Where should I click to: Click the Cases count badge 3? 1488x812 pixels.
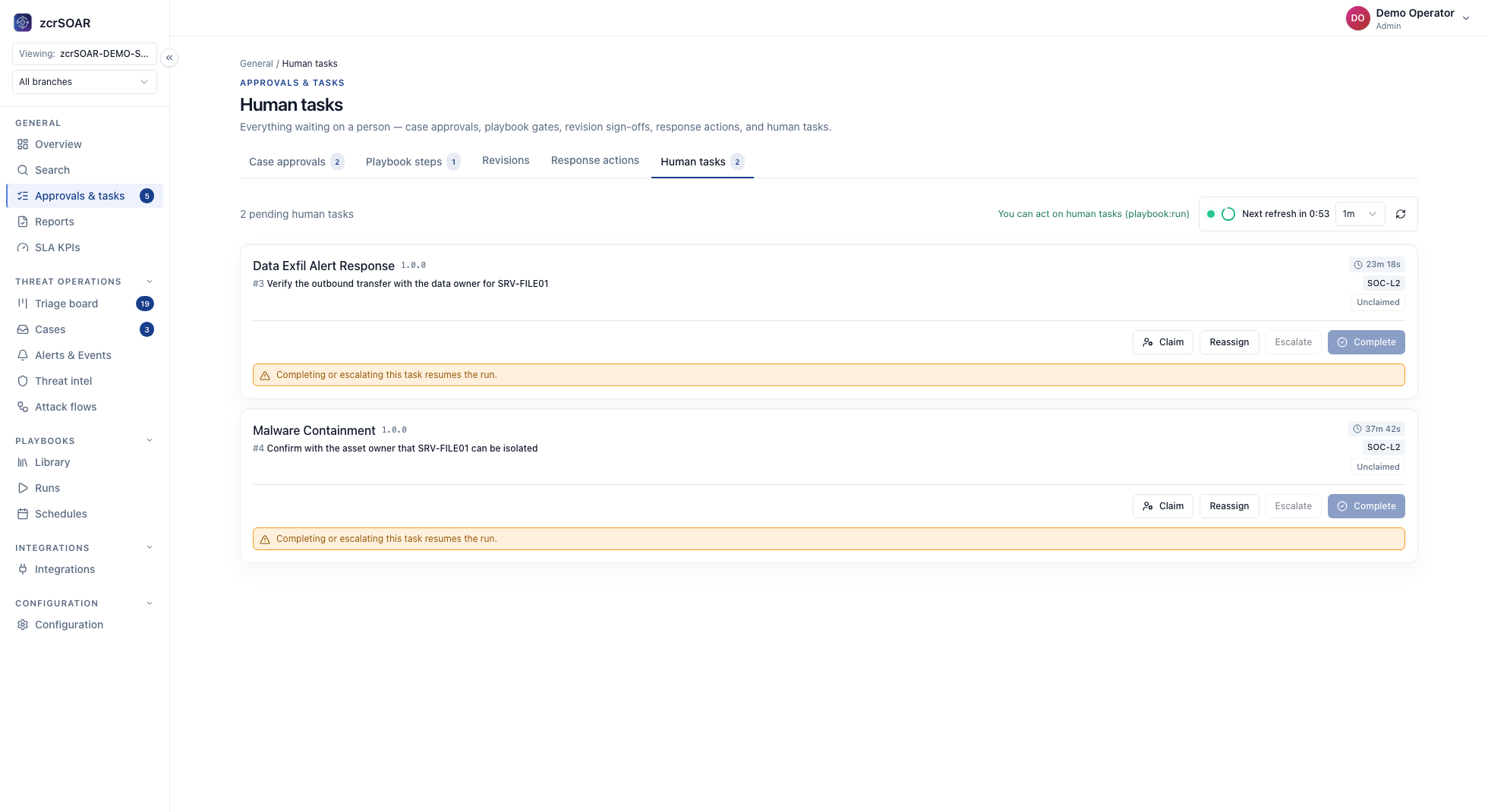[x=147, y=329]
